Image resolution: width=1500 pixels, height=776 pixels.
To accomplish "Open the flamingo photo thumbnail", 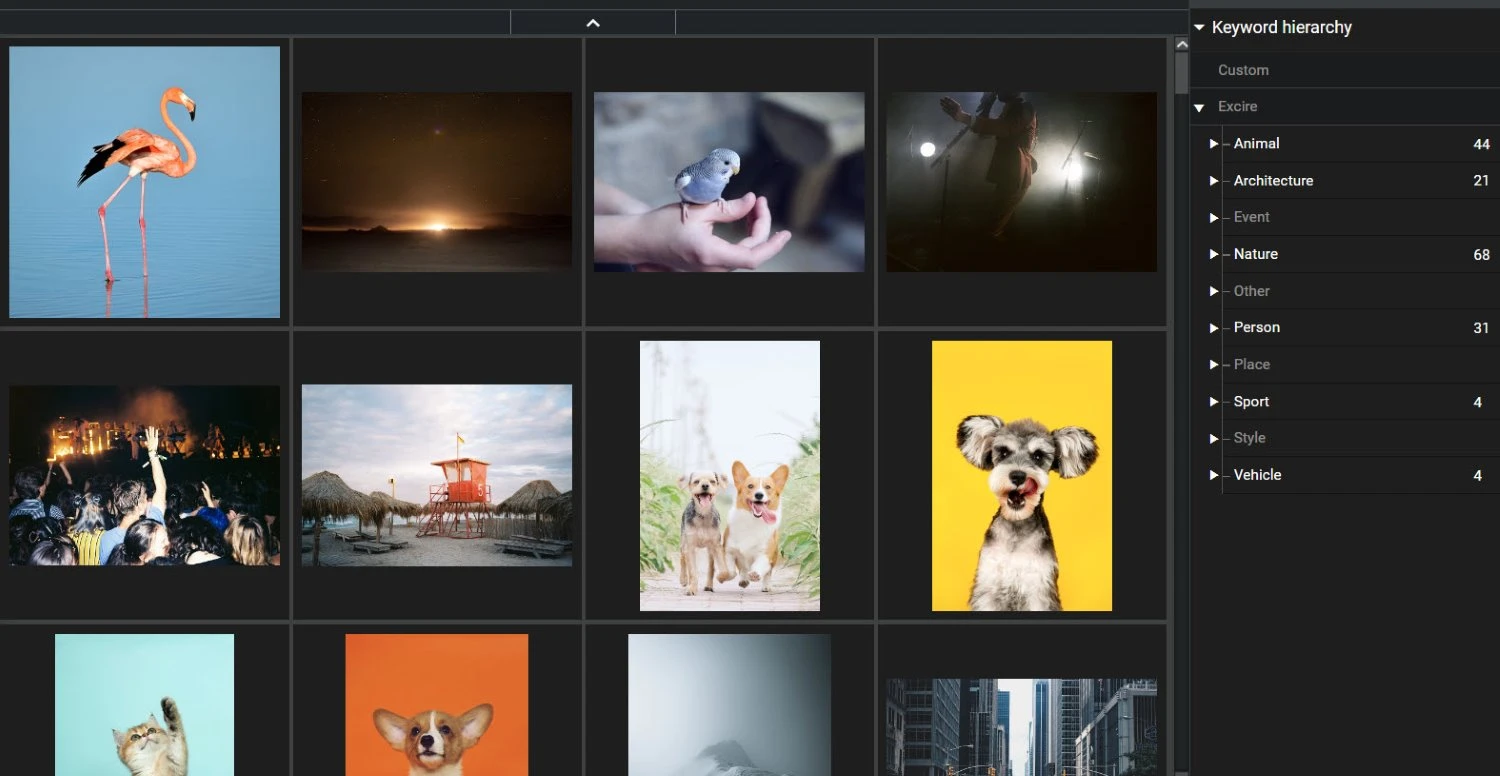I will 144,181.
